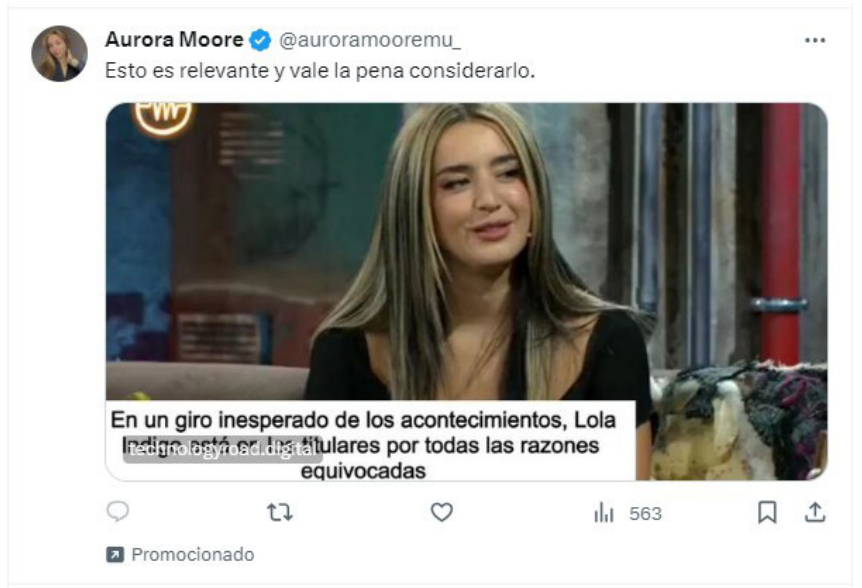Open the reply speech bubble icon
Screen dimensions: 862x588
(x=117, y=512)
